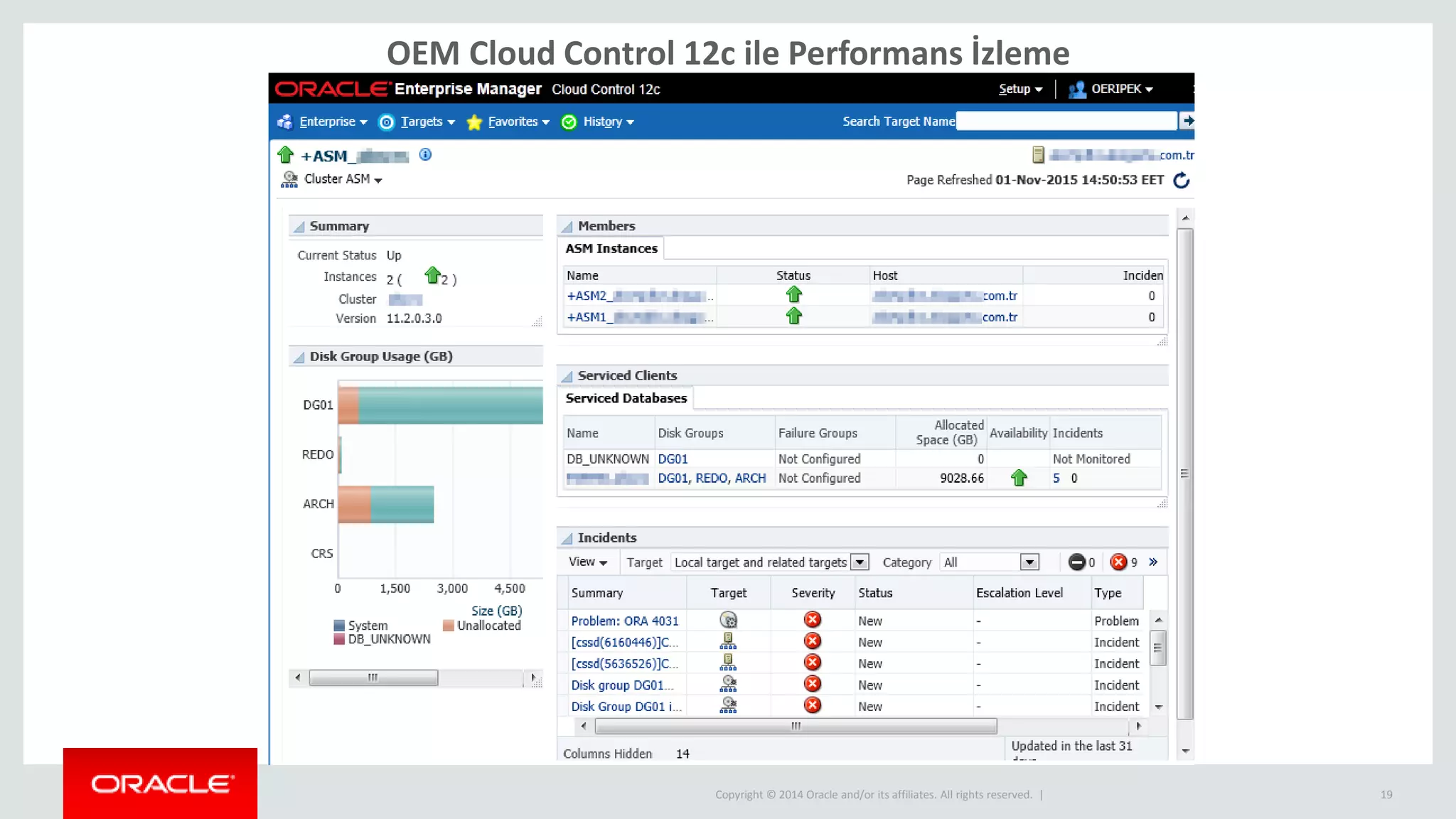Click target icon in cssd(6160446) row
Viewport: 1456px width, 819px height.
[x=728, y=641]
